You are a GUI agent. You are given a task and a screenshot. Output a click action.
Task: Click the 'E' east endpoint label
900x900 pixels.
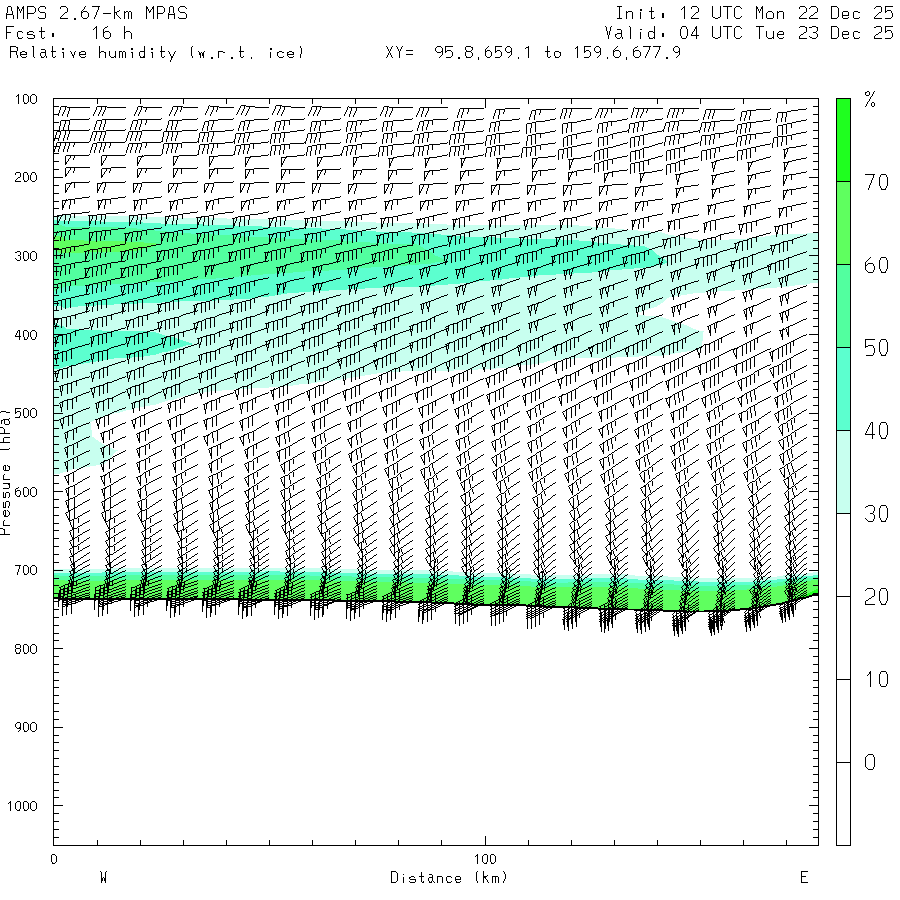click(x=804, y=878)
